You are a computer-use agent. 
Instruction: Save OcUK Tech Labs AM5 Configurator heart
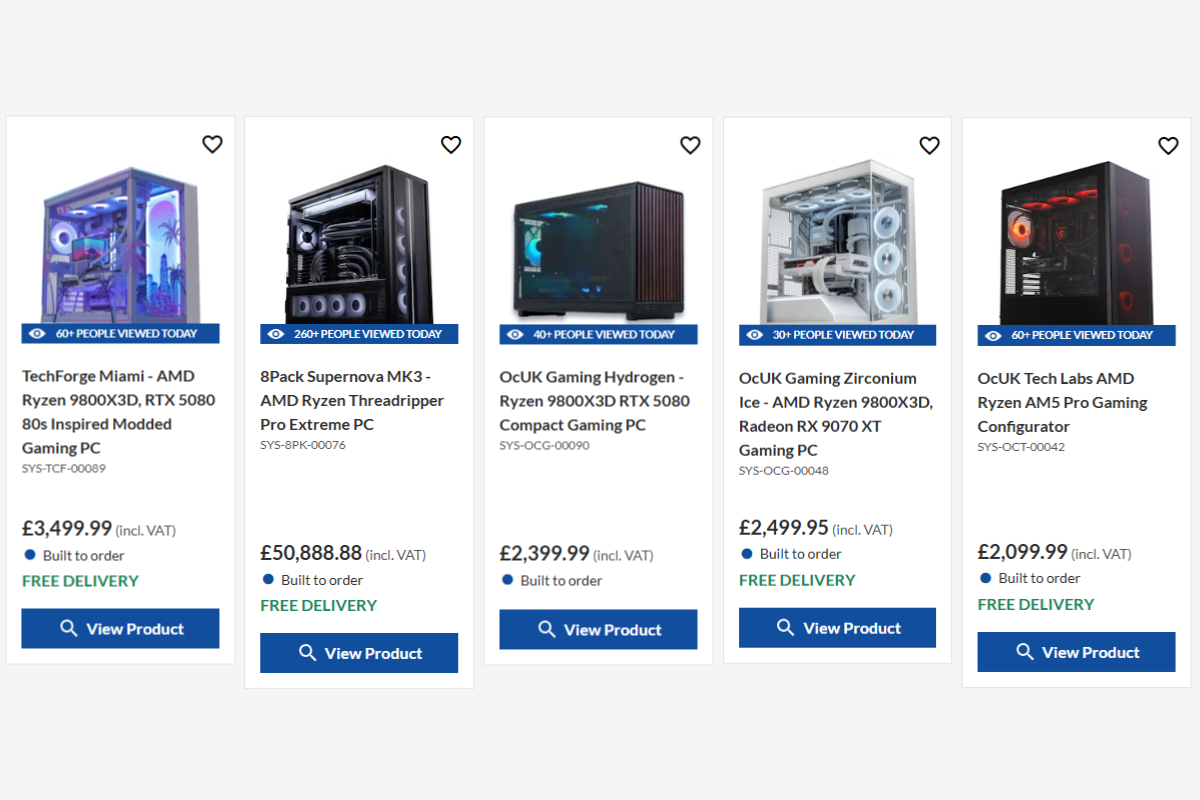1168,146
